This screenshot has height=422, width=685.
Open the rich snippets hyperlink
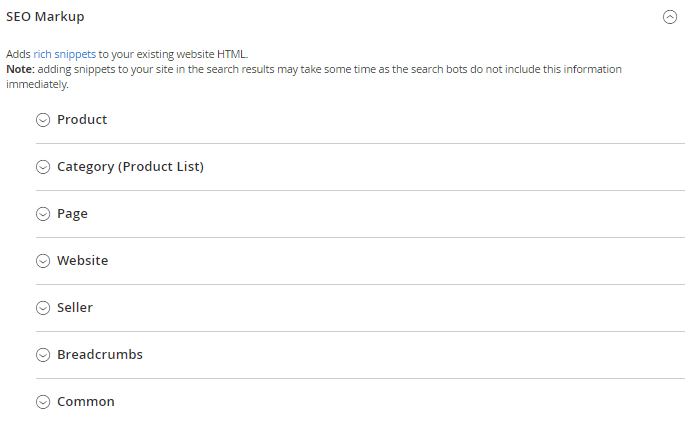[x=64, y=54]
